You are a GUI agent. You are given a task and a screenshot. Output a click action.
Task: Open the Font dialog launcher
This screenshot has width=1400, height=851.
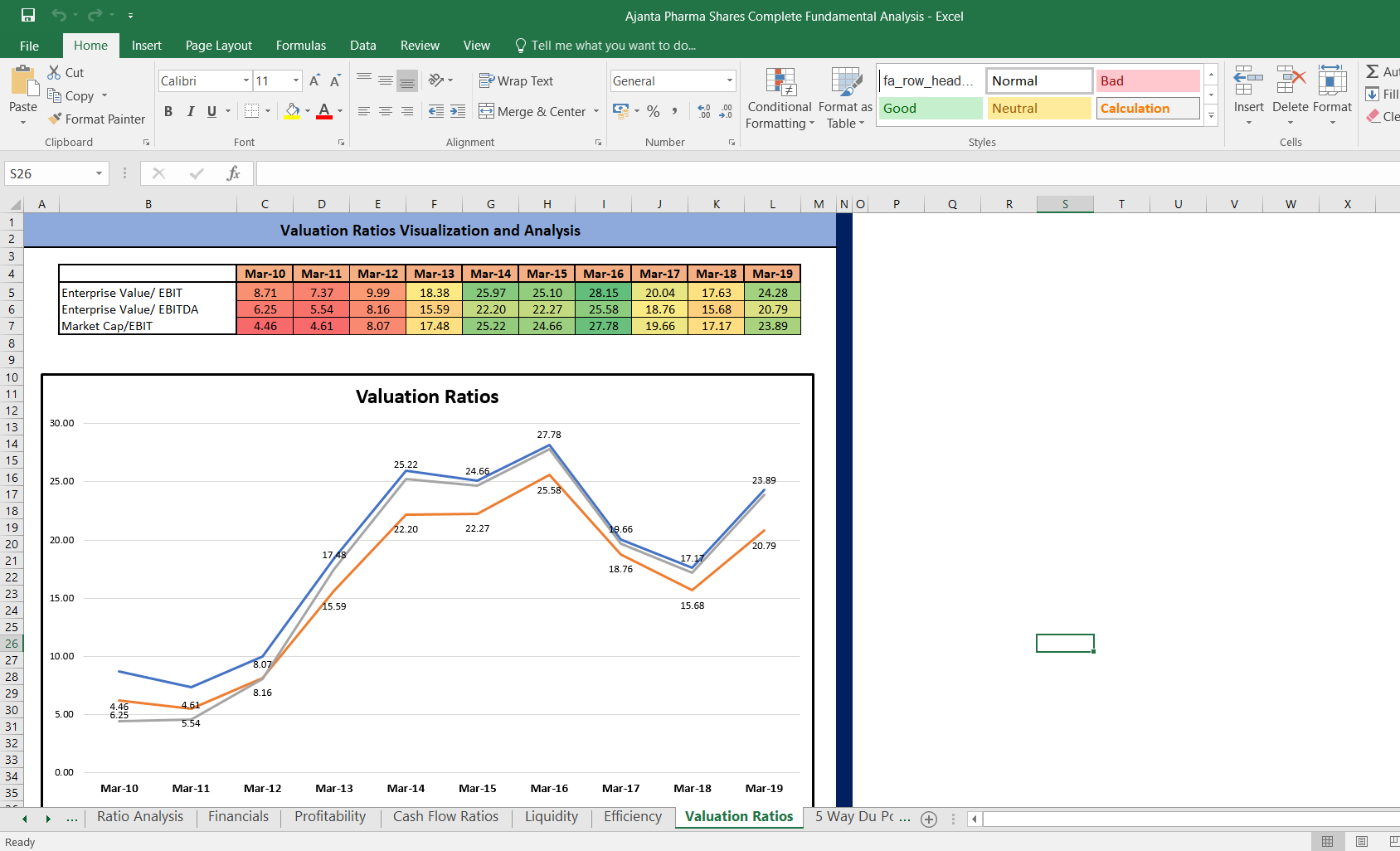[341, 143]
